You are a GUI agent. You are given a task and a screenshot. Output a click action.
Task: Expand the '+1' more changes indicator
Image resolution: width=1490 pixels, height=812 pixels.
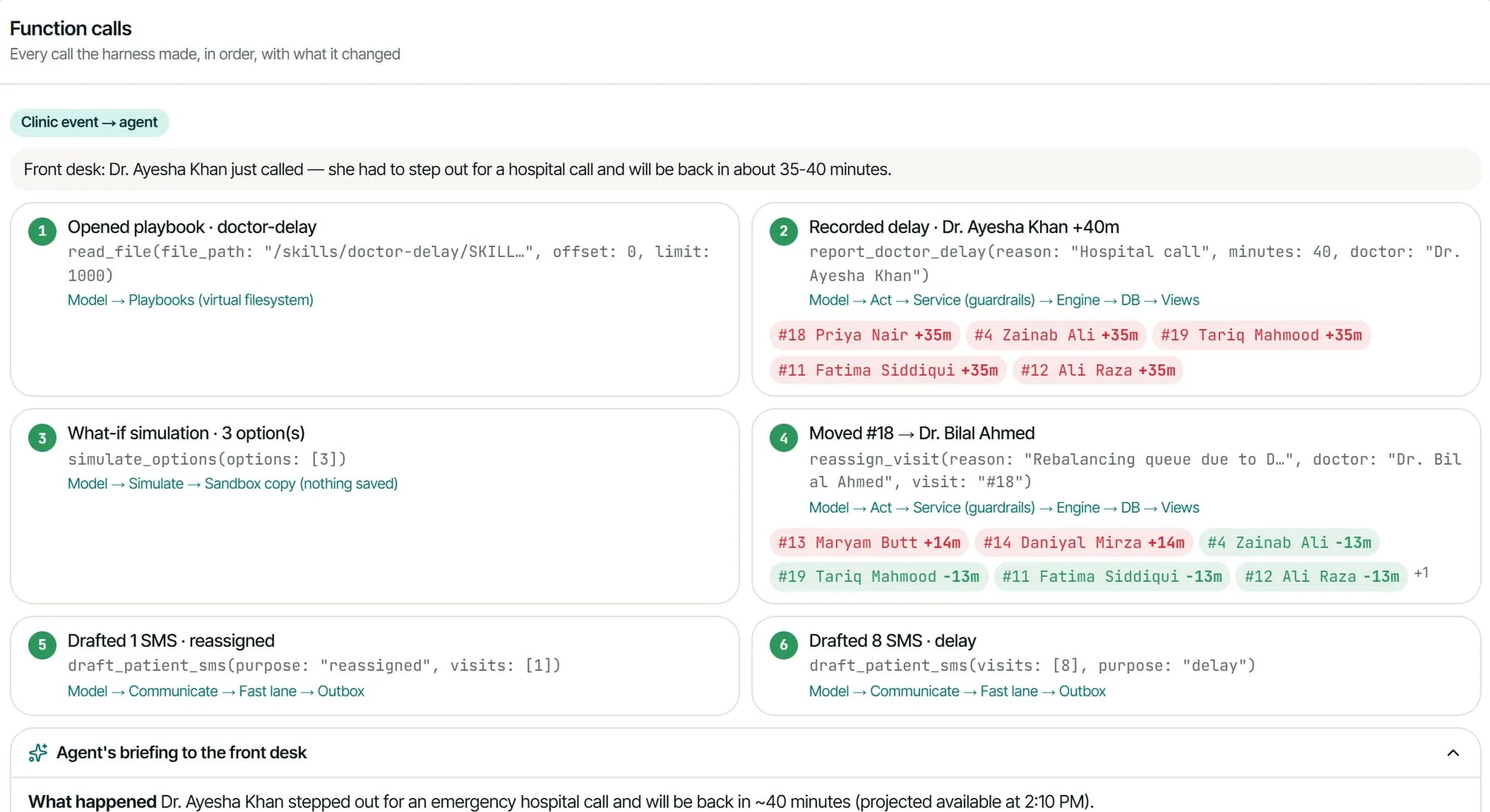pos(1421,574)
